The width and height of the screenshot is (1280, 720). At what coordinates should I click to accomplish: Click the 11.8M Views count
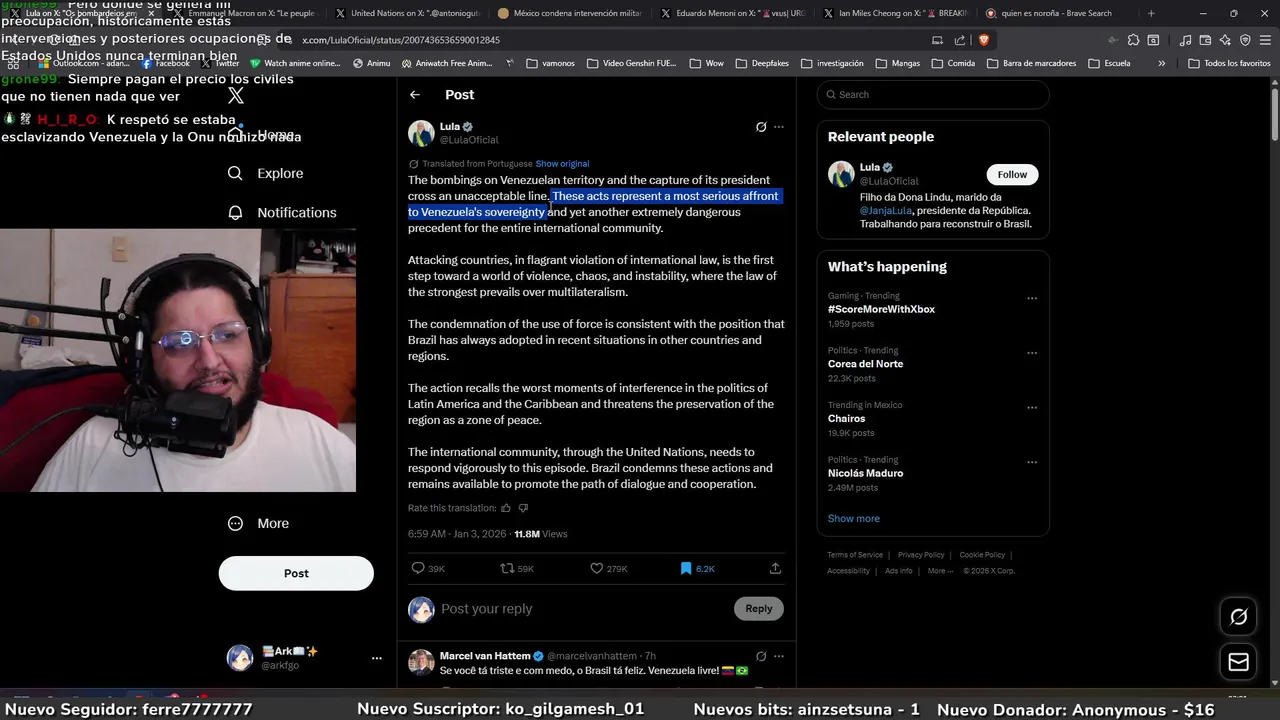[540, 534]
